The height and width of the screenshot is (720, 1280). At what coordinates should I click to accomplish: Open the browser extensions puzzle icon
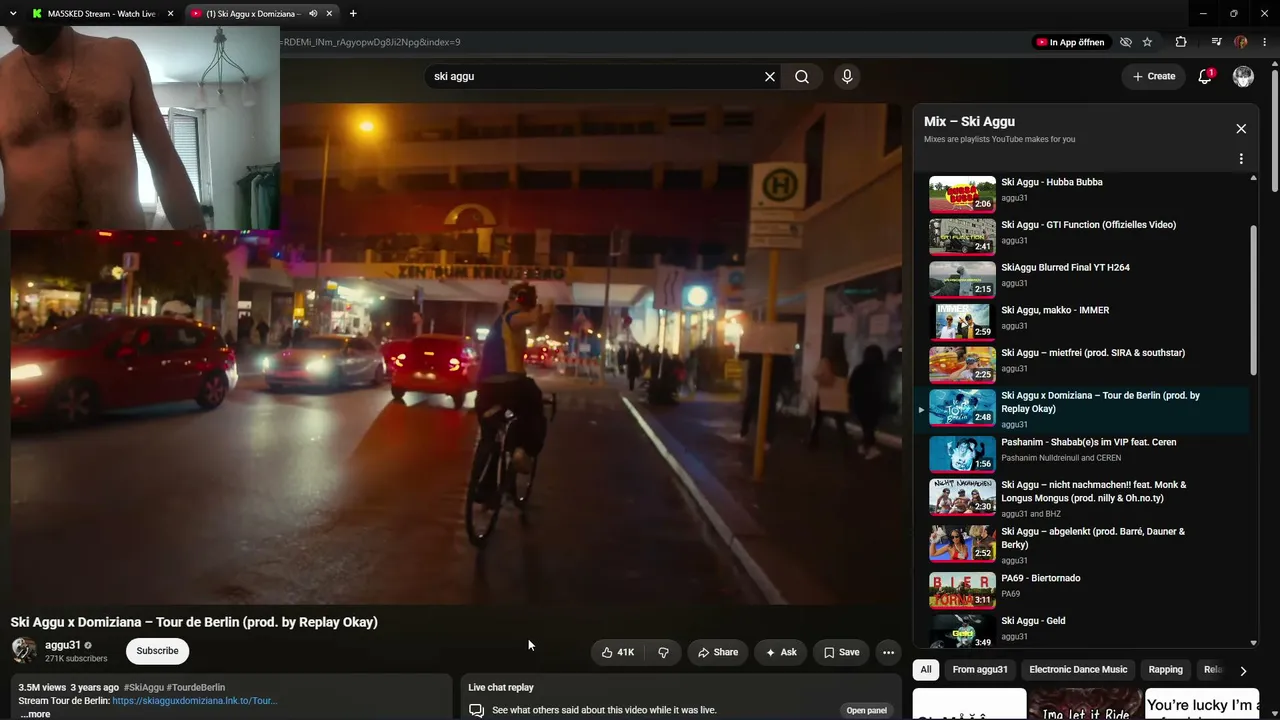click(1181, 42)
